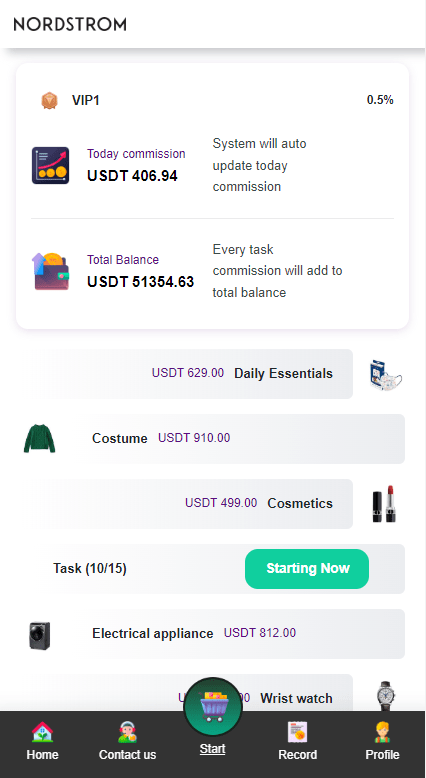Open the Home tab icon
The height and width of the screenshot is (778, 426).
43,732
